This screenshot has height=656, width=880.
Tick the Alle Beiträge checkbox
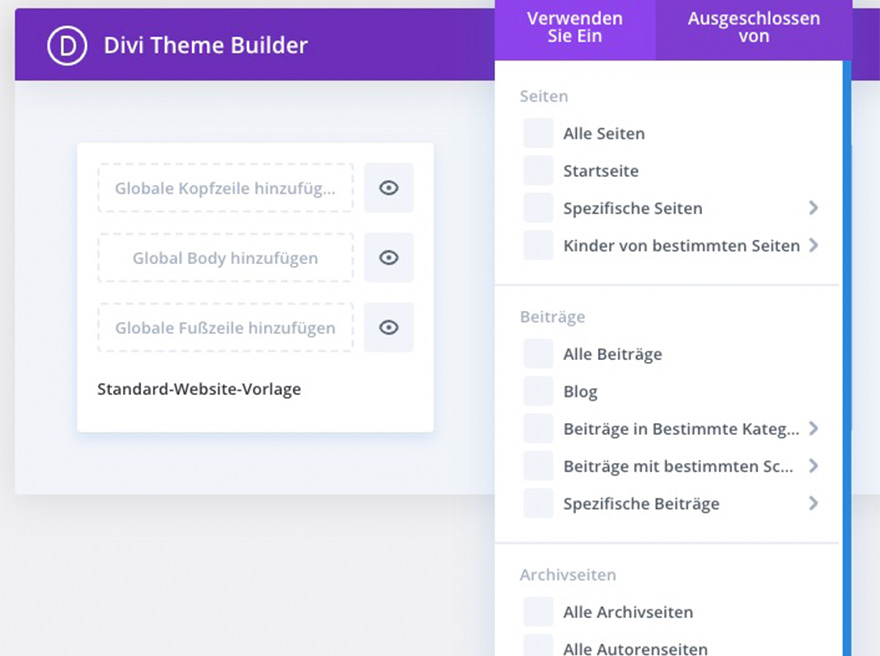(538, 354)
